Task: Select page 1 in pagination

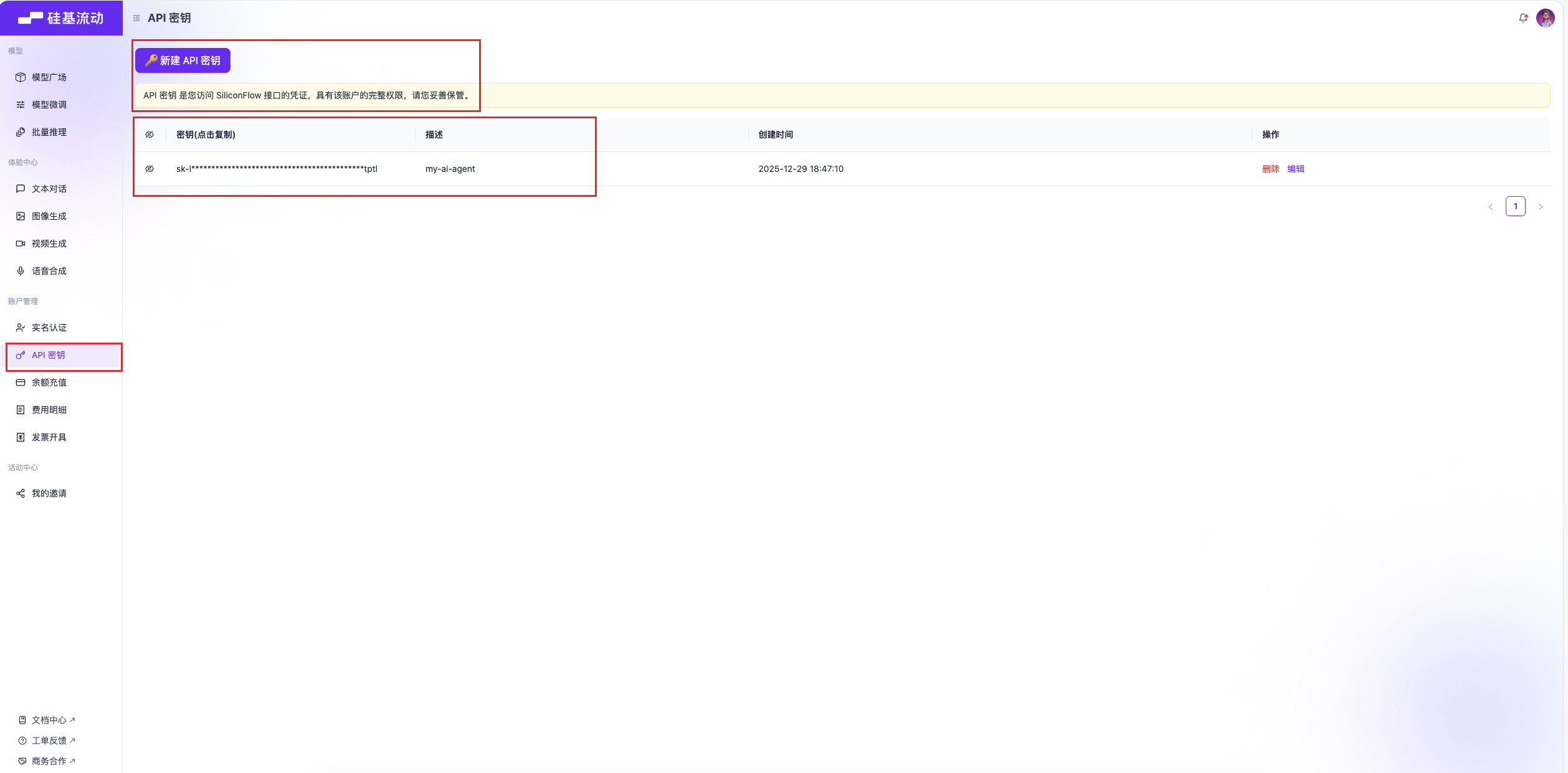Action: (x=1515, y=206)
